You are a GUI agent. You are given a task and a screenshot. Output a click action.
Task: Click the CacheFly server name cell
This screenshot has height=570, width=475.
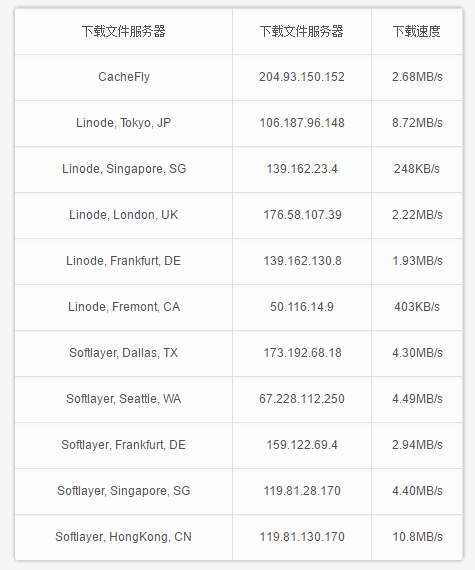(x=124, y=77)
